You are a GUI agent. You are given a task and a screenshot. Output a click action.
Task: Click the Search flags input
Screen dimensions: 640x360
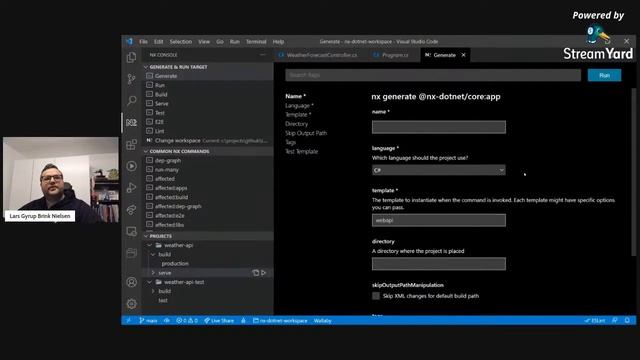433,75
